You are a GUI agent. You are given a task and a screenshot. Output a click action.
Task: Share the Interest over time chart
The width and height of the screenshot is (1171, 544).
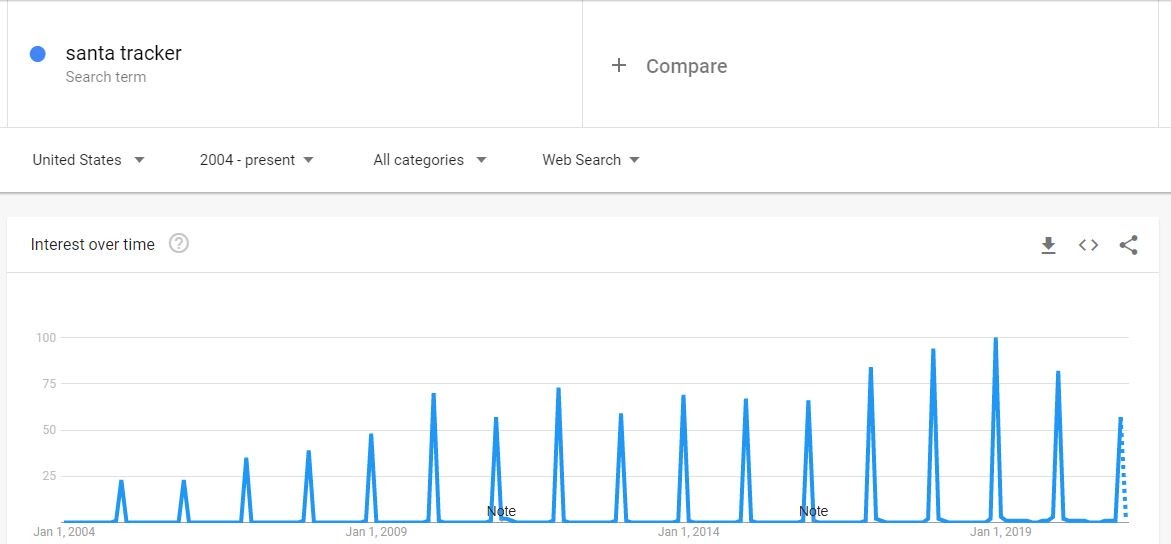click(1128, 245)
